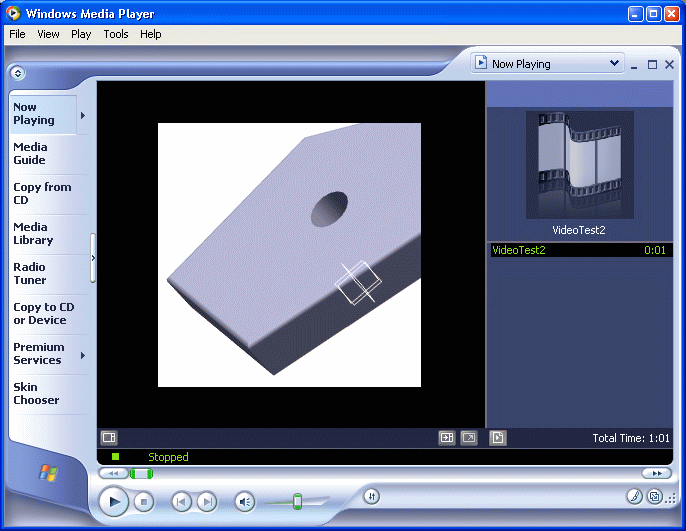The width and height of the screenshot is (686, 531).
Task: Click the VideoTest2 title under thumbnail
Action: (578, 230)
